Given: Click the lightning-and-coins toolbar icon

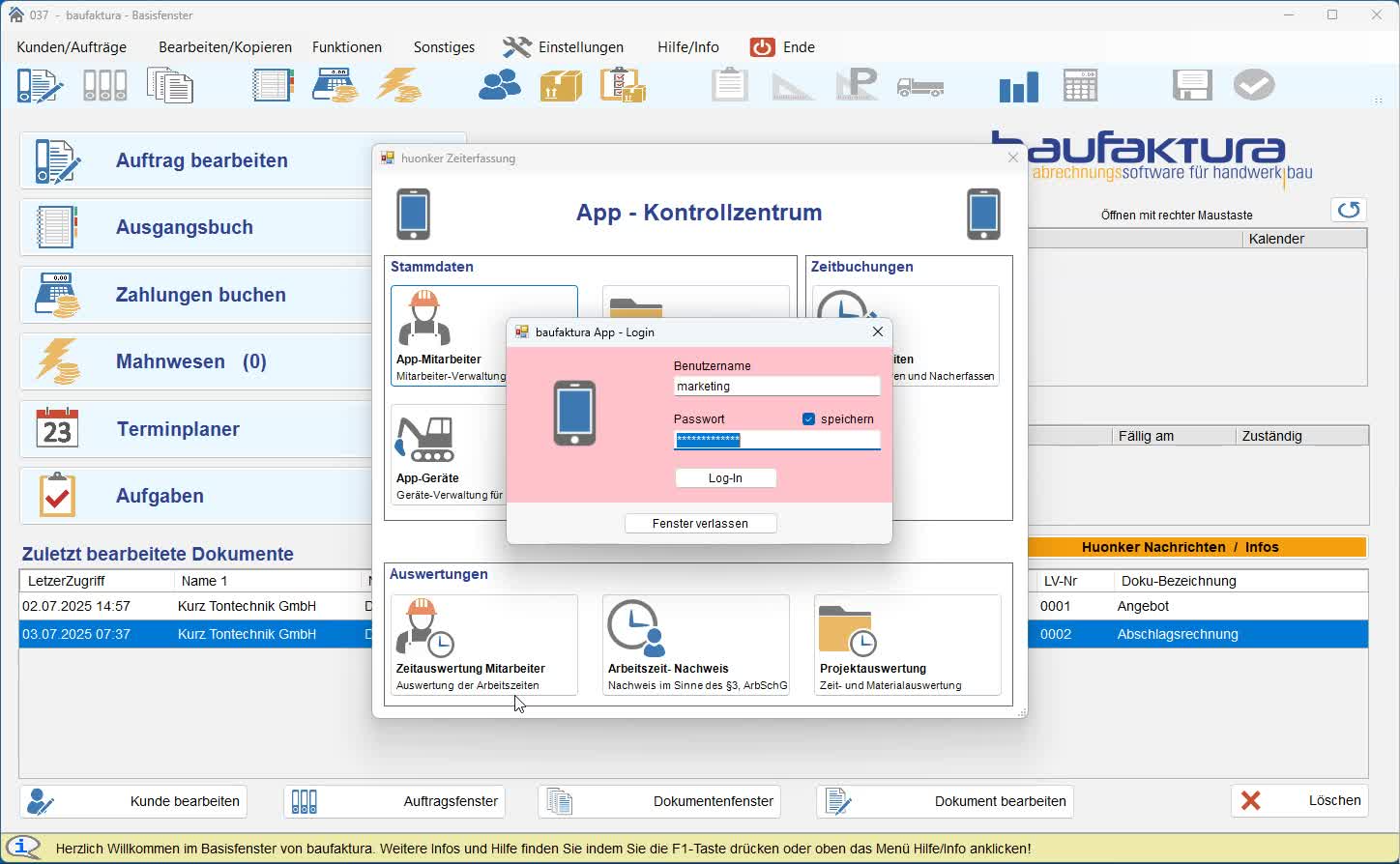Looking at the screenshot, I should pyautogui.click(x=398, y=86).
